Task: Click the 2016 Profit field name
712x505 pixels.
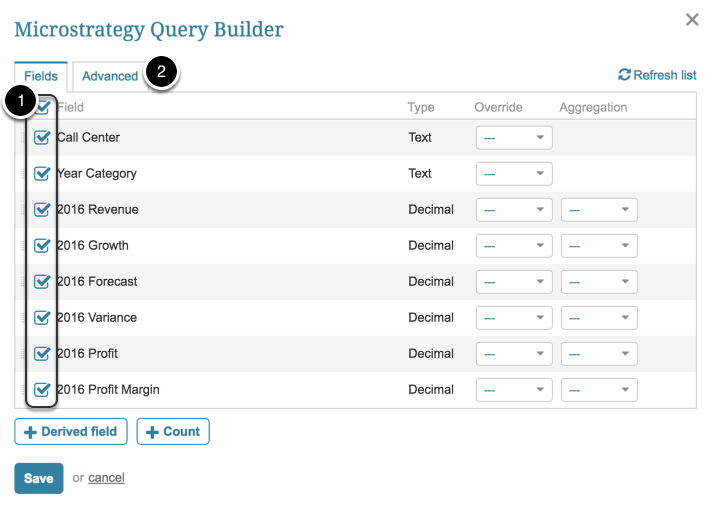Action: click(x=87, y=353)
